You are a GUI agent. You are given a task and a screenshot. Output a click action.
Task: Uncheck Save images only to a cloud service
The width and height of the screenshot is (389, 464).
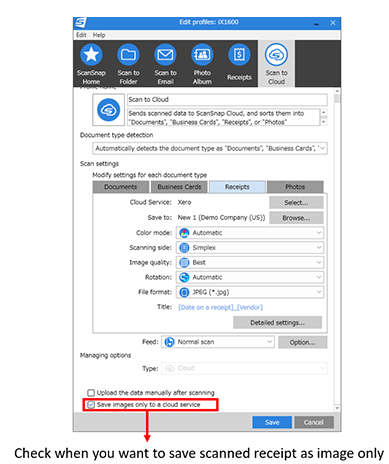[x=91, y=405]
